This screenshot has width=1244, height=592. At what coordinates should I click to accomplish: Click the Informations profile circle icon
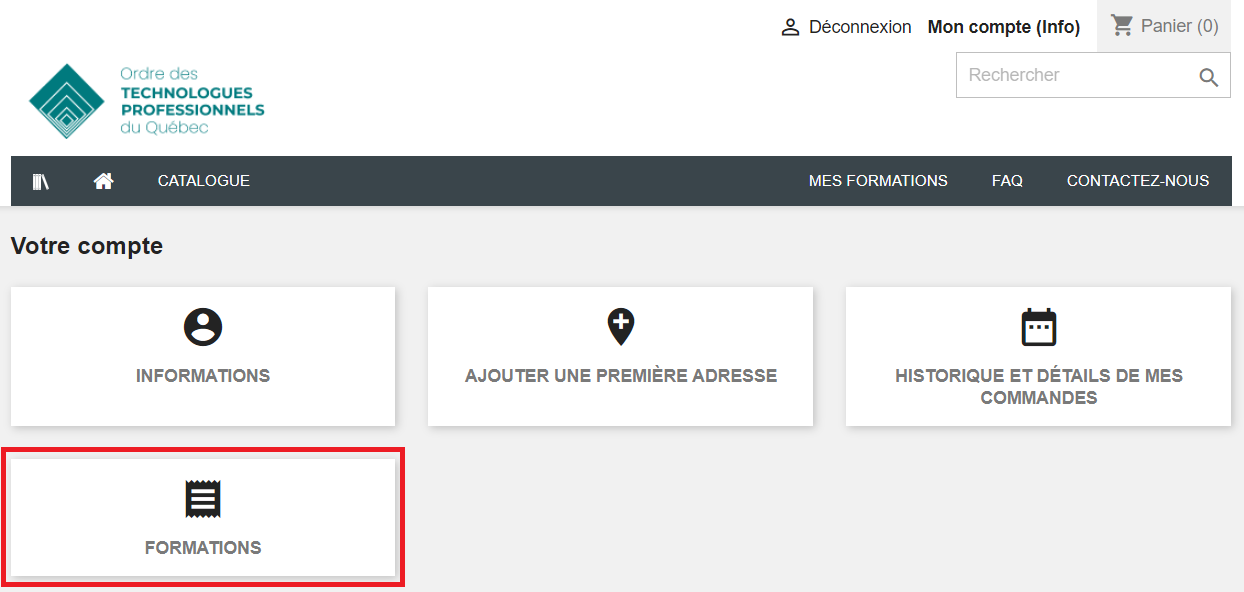coord(203,327)
